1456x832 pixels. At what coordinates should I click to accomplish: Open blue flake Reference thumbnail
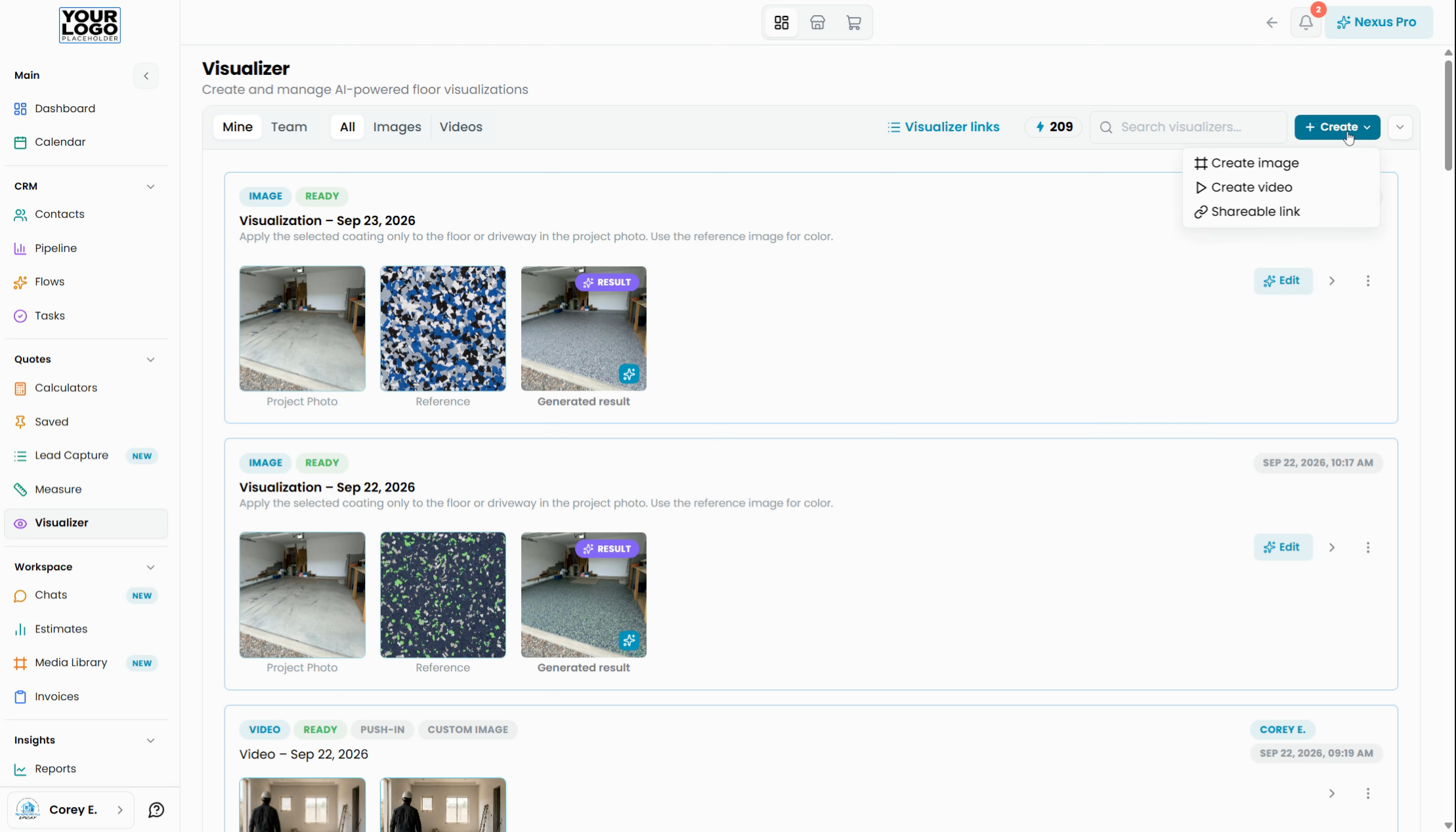[x=442, y=328]
